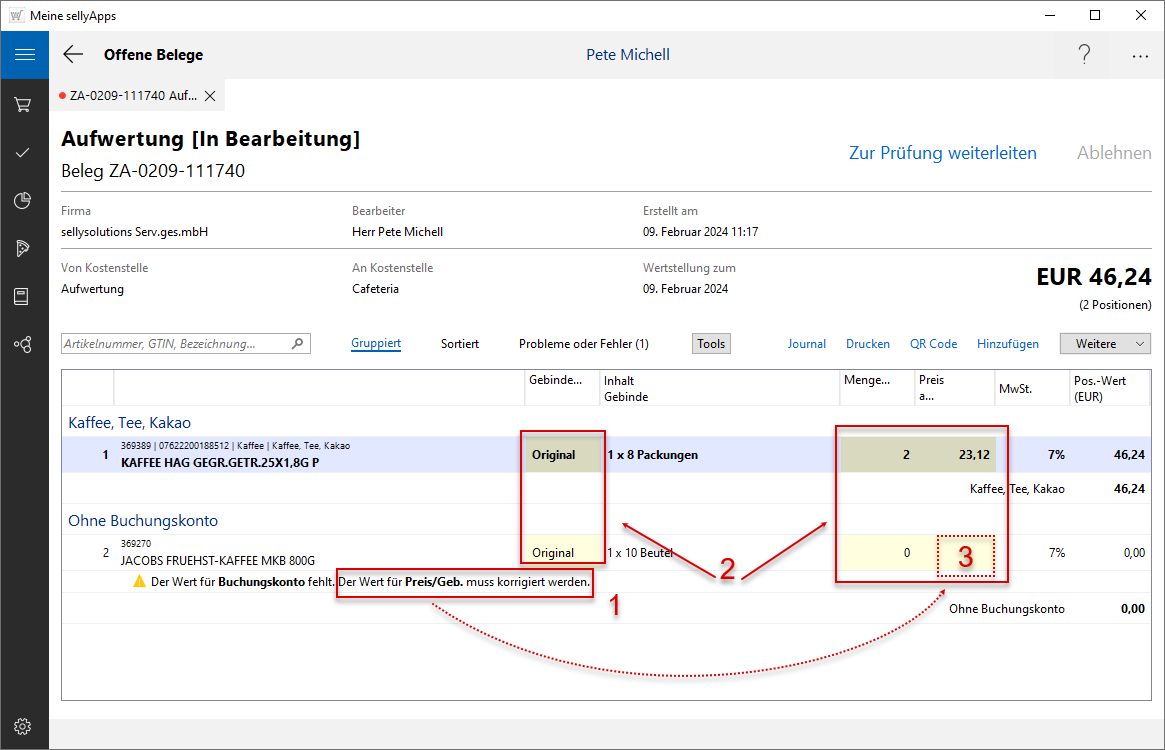The image size is (1165, 750).
Task: Open settings gear in sidebar
Action: [x=22, y=726]
